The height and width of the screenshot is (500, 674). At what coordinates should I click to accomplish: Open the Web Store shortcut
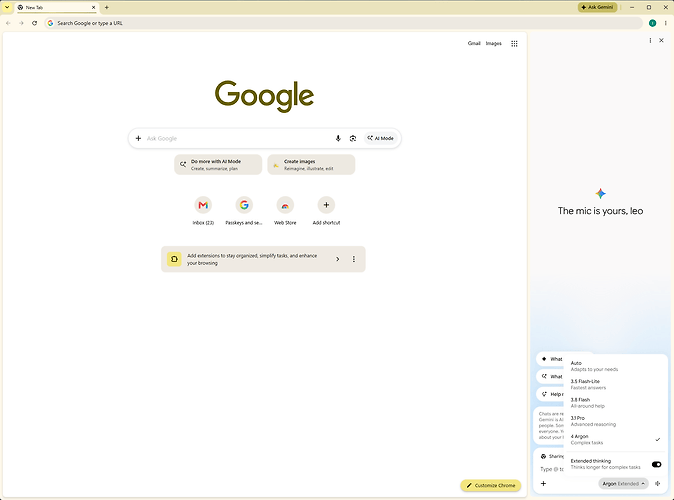285,211
